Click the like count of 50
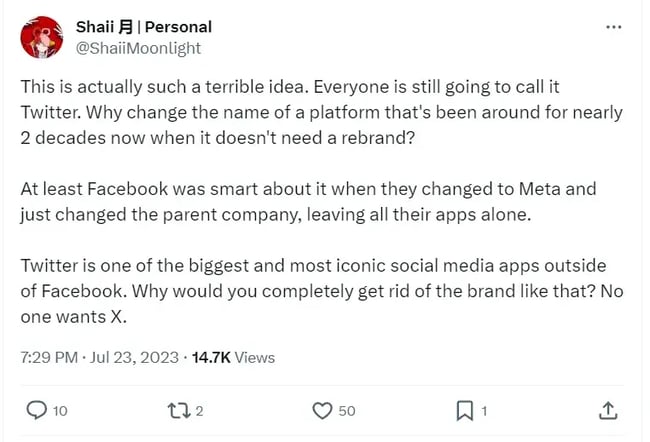Image resolution: width=650 pixels, height=442 pixels. pos(346,411)
